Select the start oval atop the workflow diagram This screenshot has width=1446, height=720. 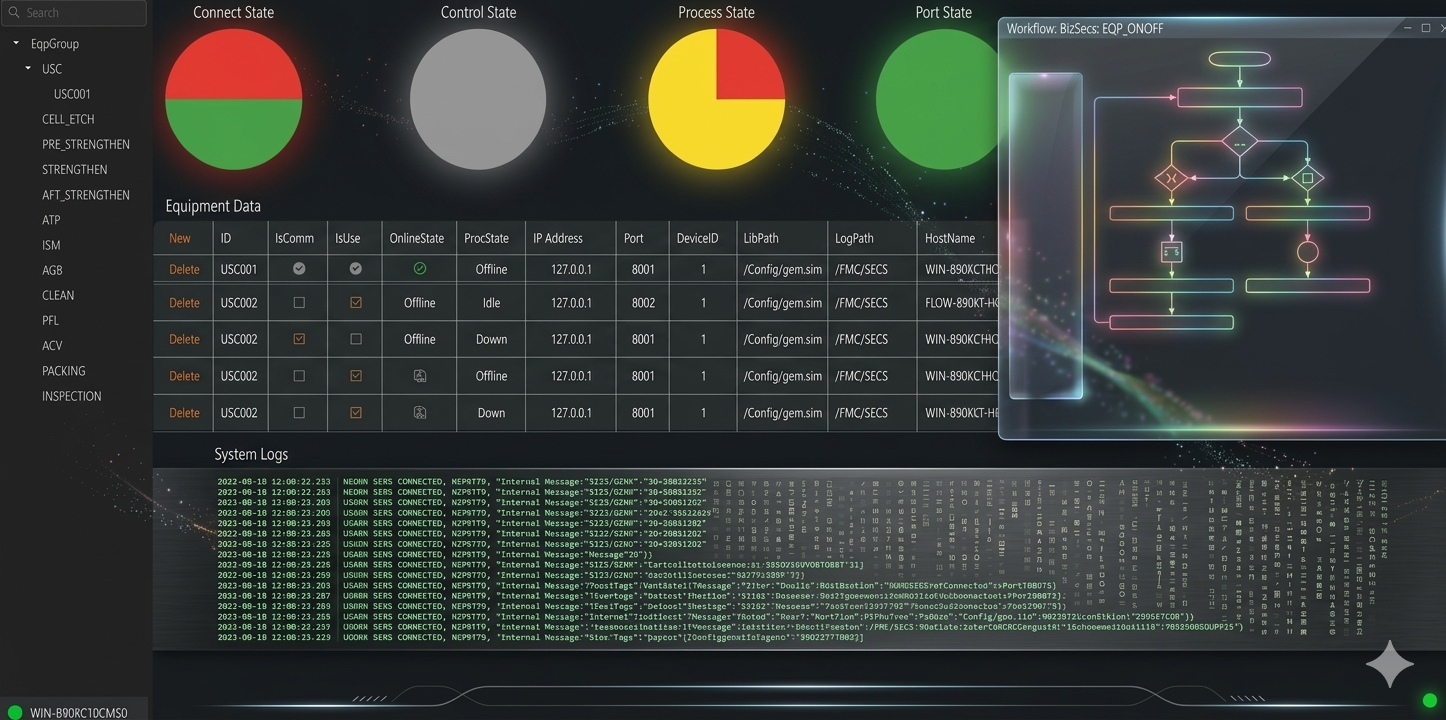pos(1240,59)
